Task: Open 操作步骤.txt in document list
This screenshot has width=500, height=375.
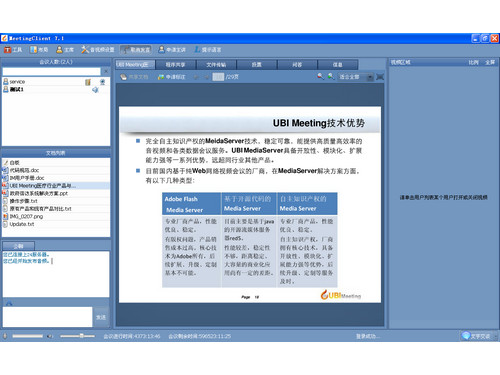Action: tap(56, 201)
